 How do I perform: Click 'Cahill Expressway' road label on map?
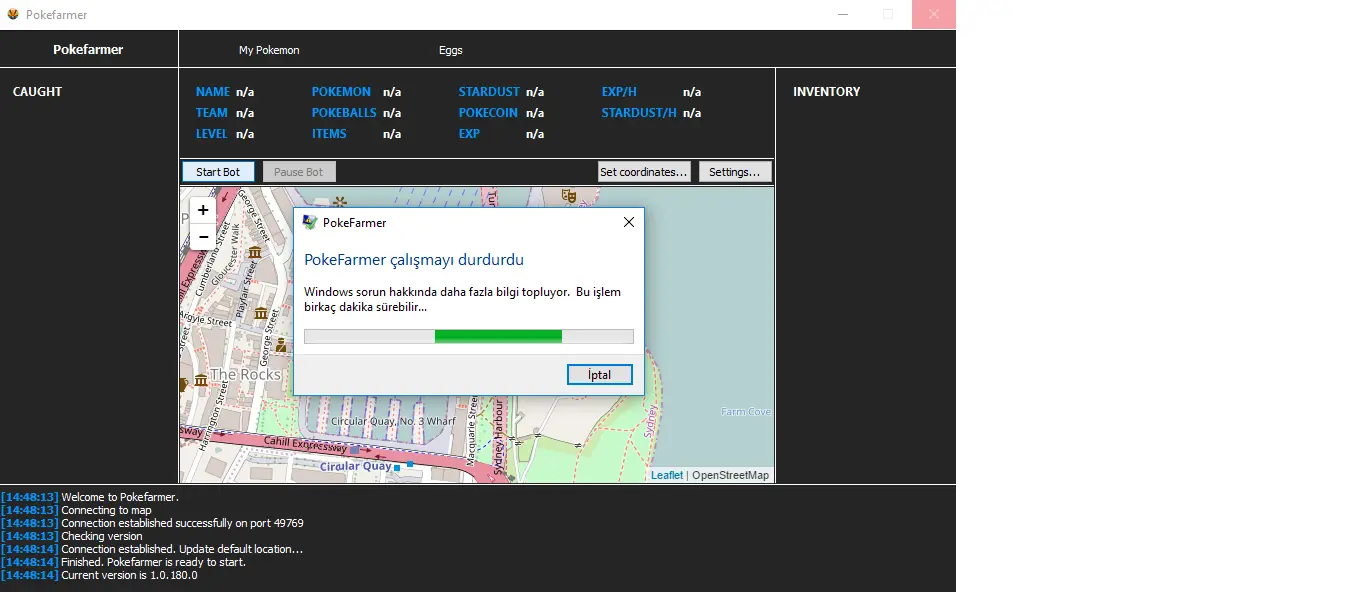click(306, 443)
